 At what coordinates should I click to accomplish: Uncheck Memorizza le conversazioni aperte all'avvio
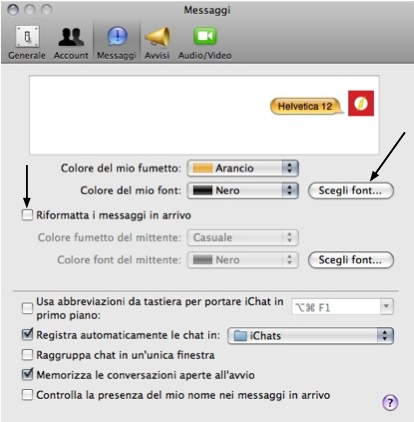coord(27,375)
